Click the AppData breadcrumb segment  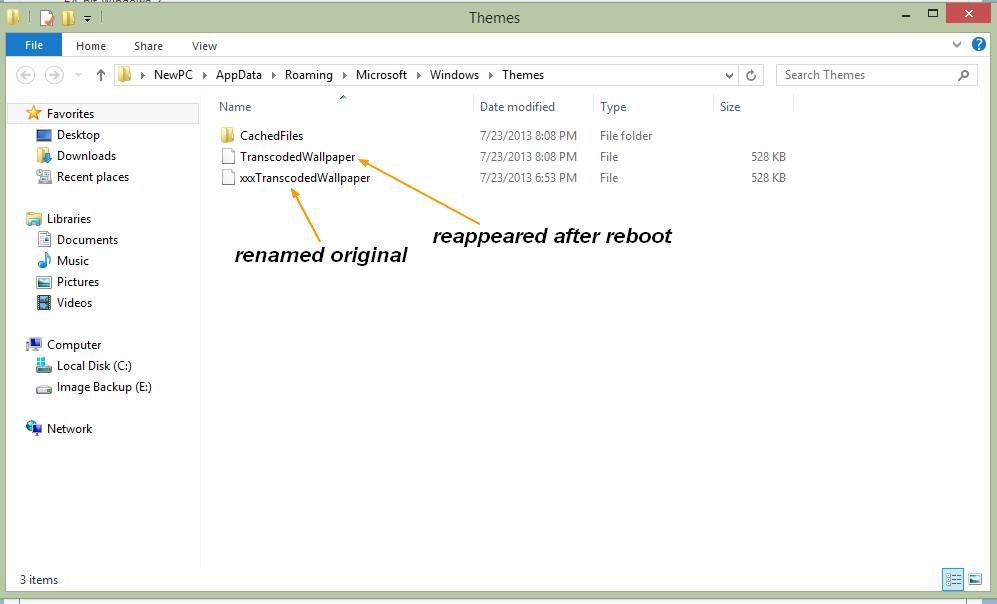click(x=238, y=75)
